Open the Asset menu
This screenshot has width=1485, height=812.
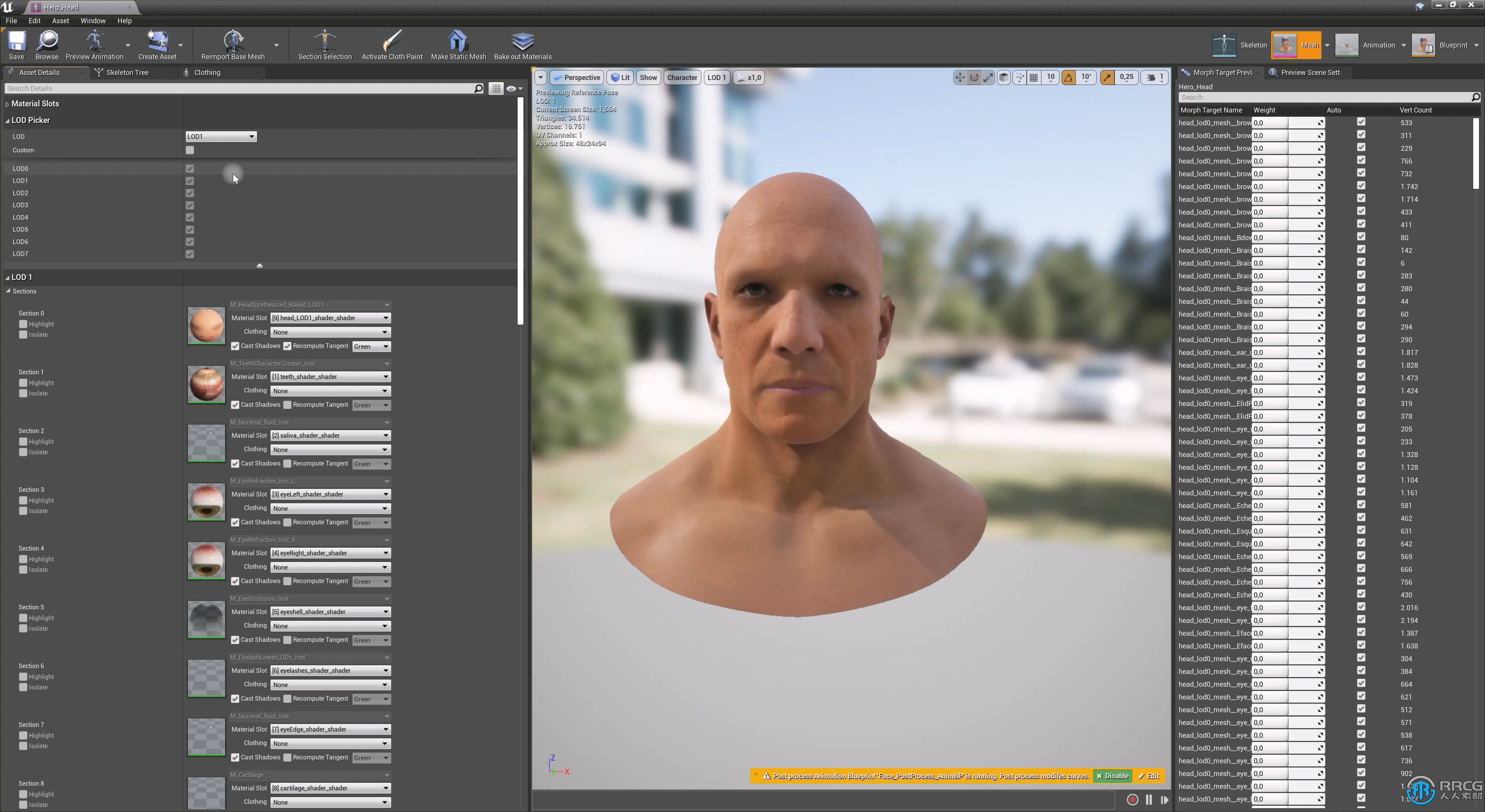60,21
